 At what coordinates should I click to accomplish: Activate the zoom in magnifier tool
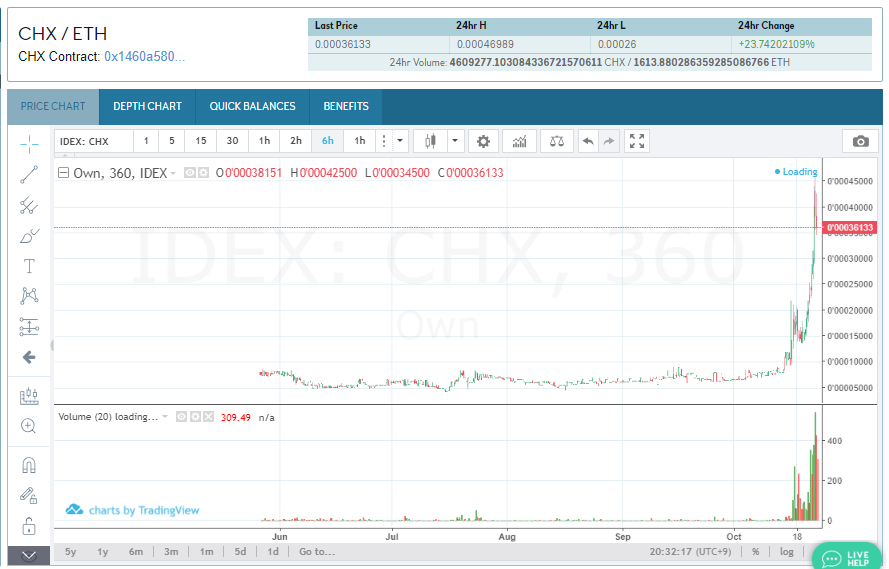pyautogui.click(x=29, y=426)
